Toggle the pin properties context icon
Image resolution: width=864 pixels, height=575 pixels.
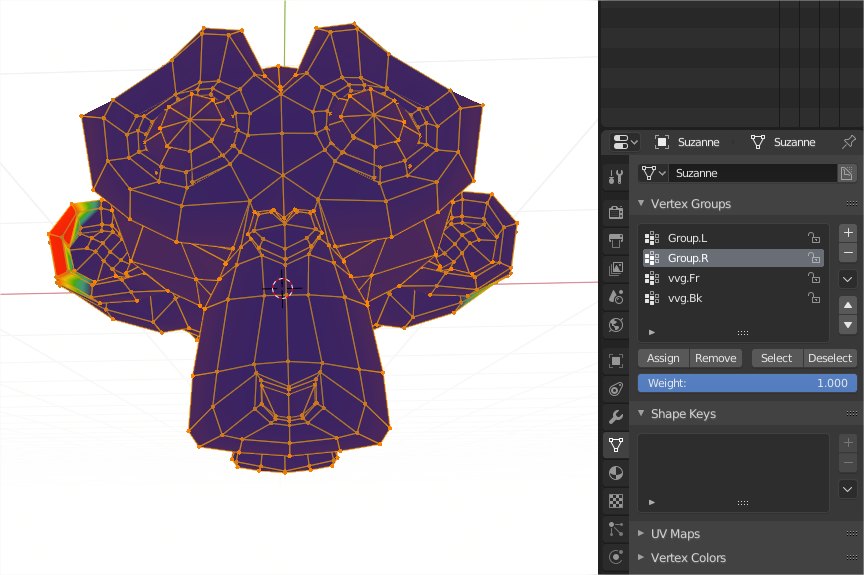pos(848,142)
